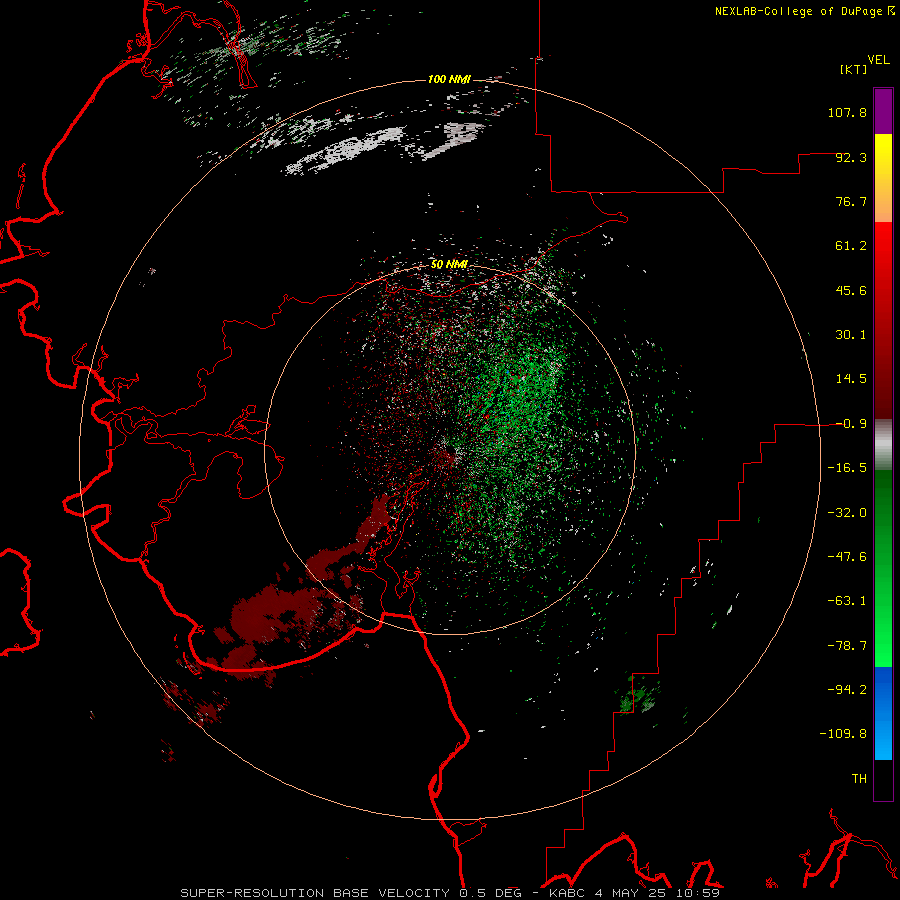This screenshot has height=900, width=900.
Task: Click the 76.7 legend value
Action: point(851,201)
